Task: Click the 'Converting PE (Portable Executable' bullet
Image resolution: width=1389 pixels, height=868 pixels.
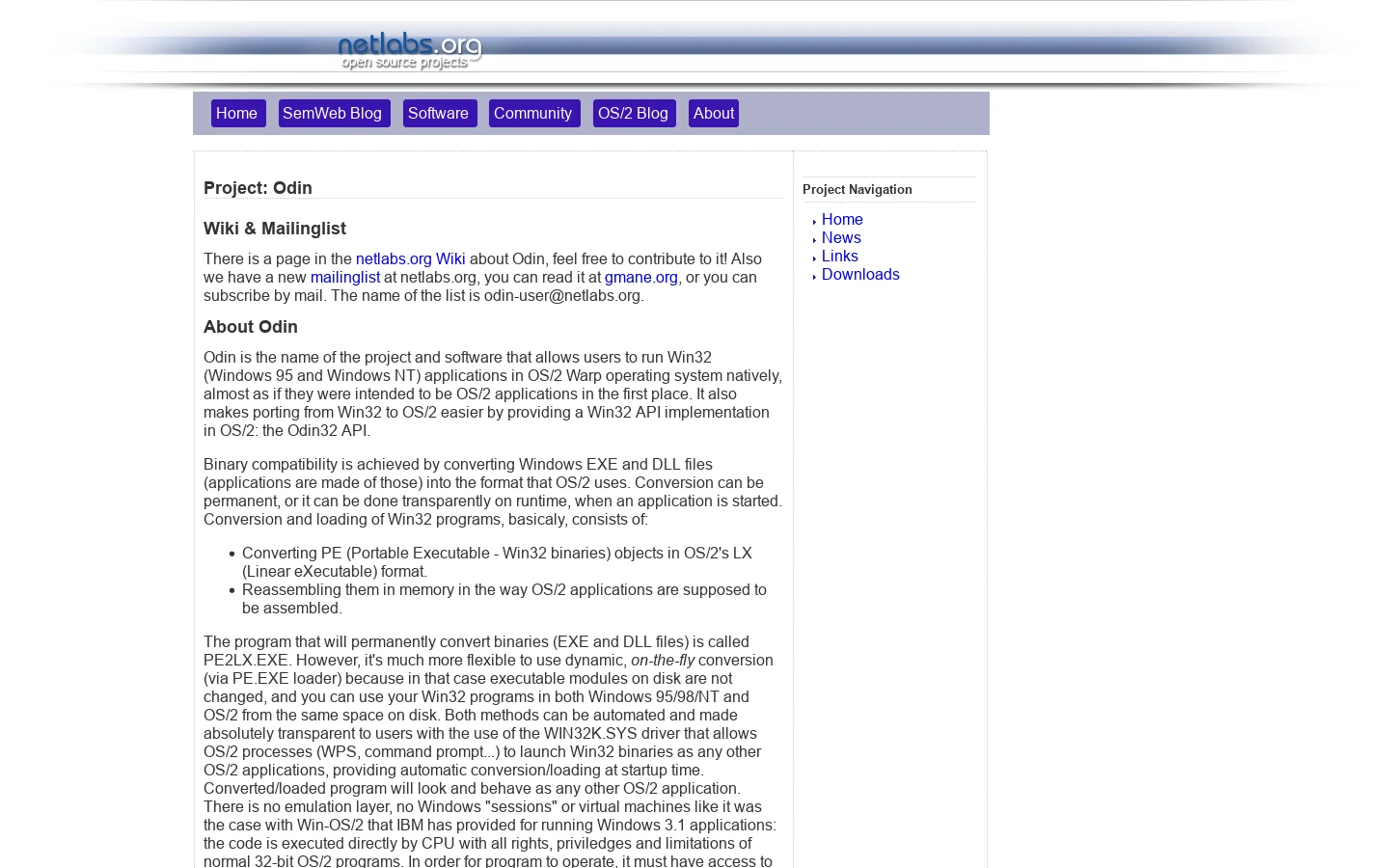Action: 497,561
